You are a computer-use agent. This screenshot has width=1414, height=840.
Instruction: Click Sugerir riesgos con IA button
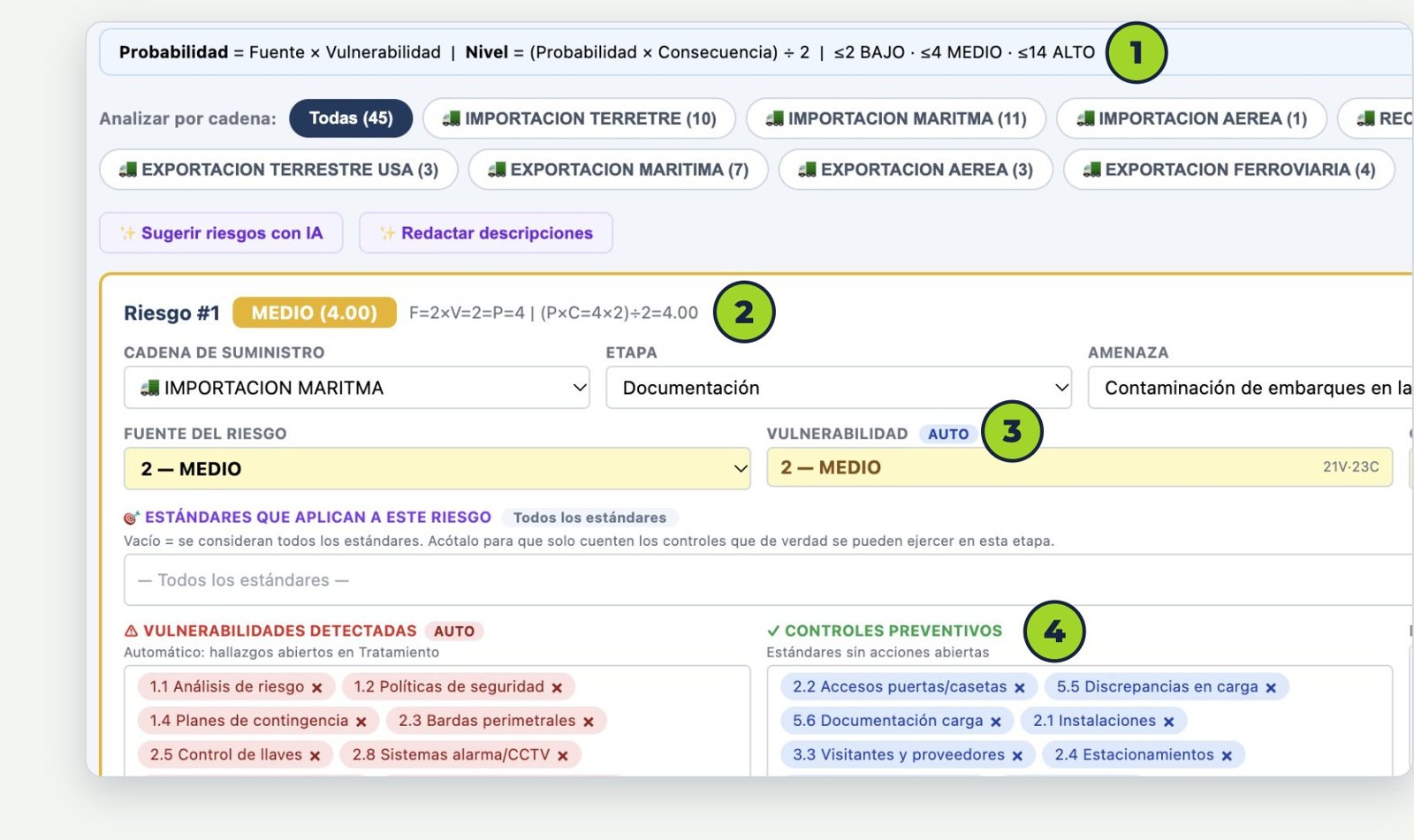tap(221, 233)
